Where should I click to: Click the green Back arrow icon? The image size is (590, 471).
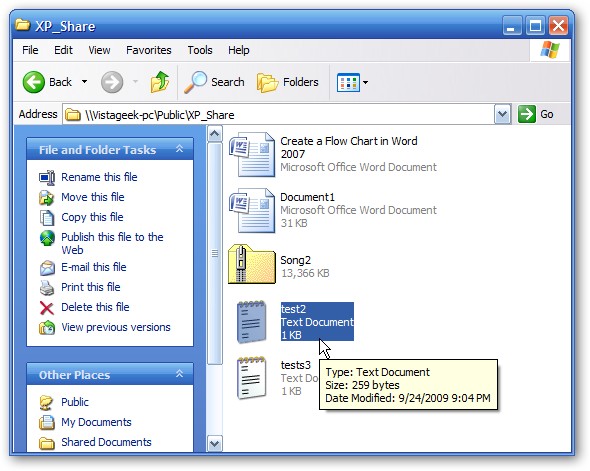33,82
